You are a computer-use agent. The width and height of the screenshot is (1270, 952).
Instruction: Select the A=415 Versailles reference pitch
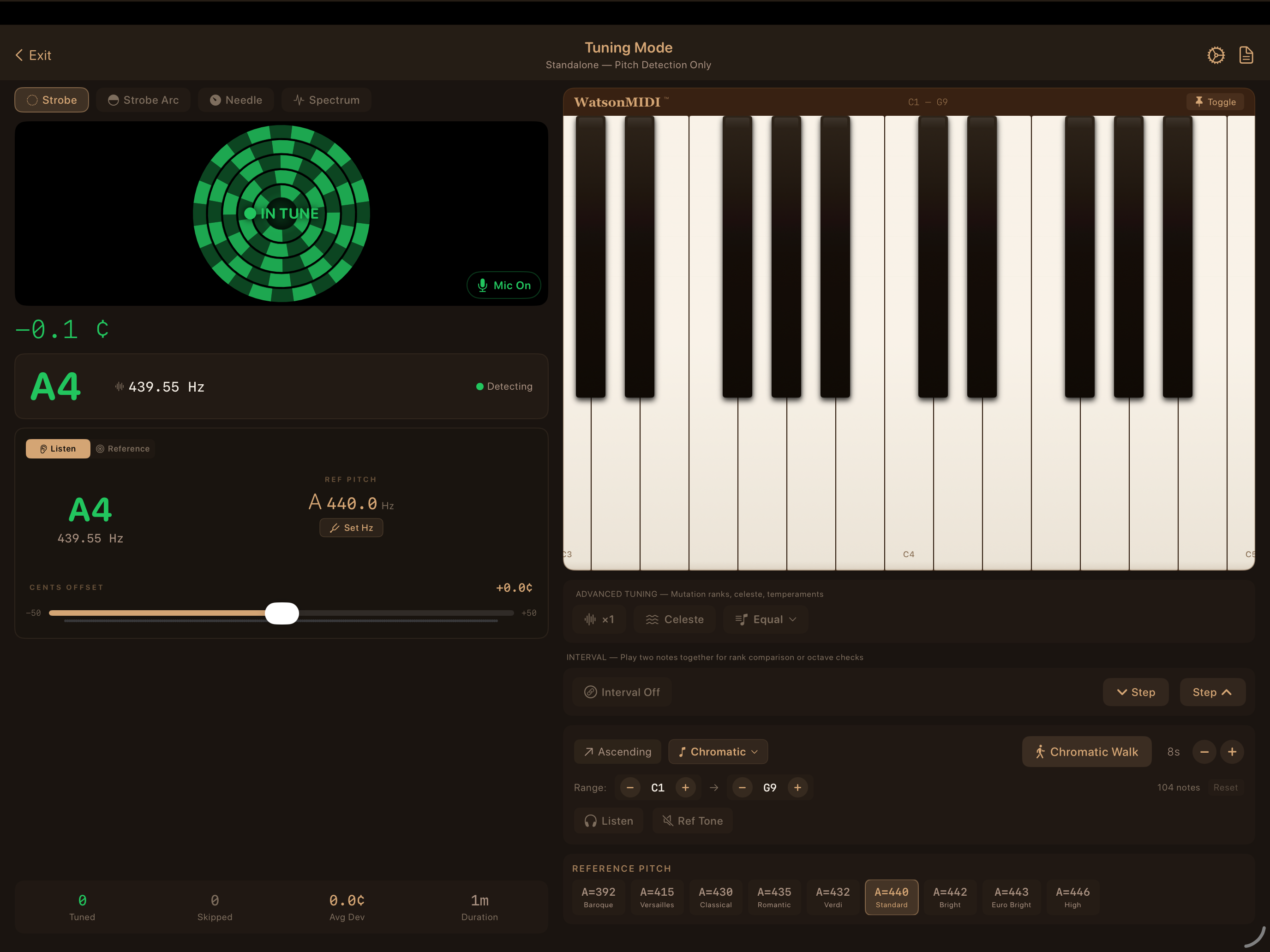(657, 897)
